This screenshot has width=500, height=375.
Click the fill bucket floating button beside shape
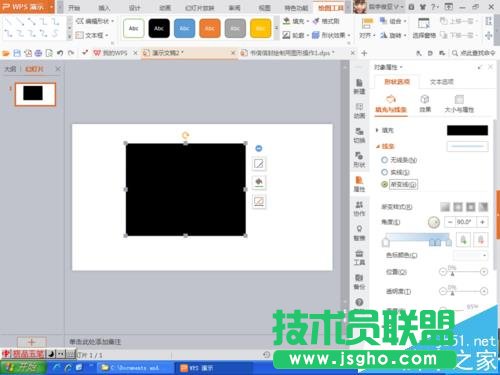pos(259,182)
